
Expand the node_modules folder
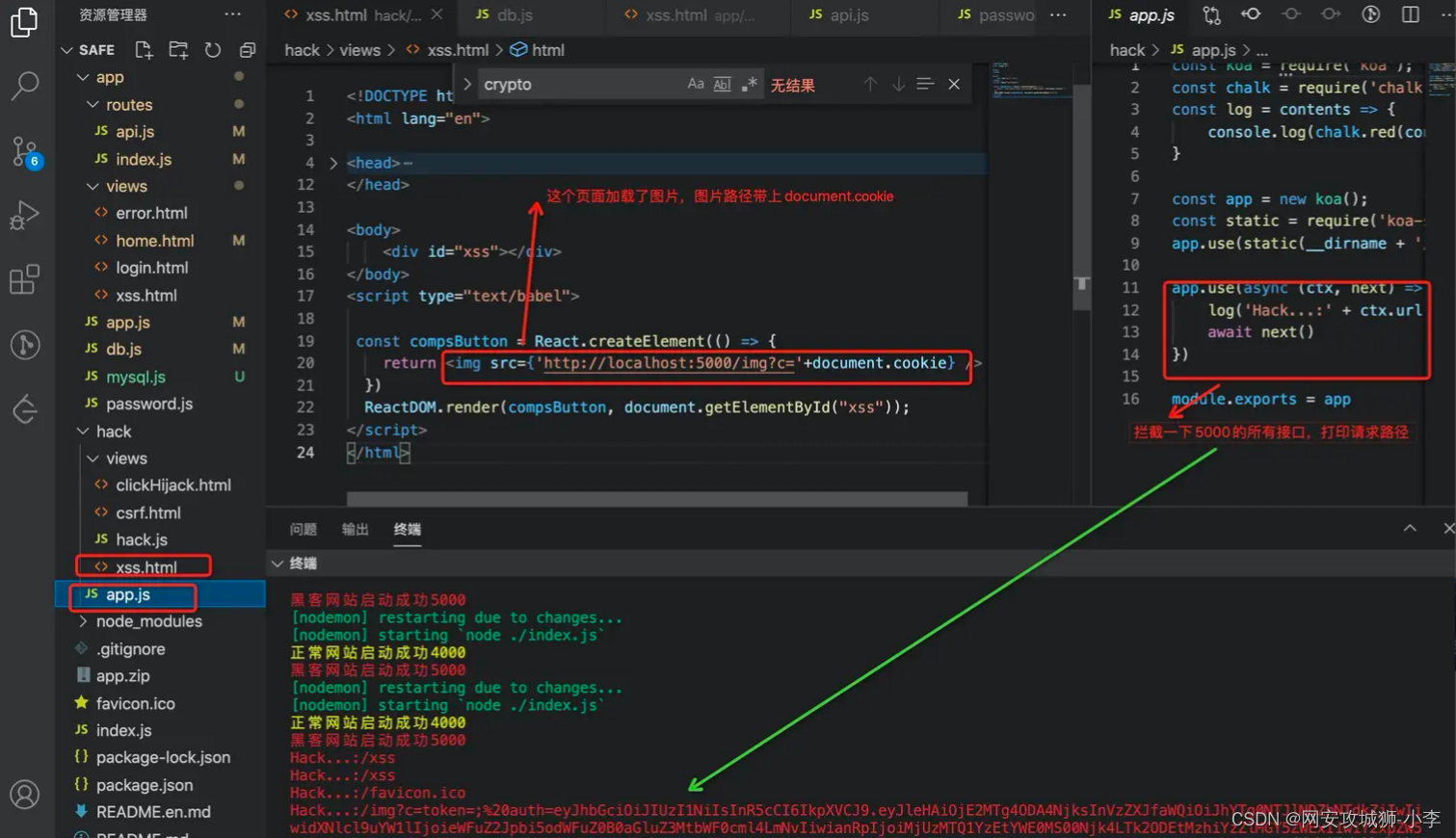pyautogui.click(x=83, y=621)
